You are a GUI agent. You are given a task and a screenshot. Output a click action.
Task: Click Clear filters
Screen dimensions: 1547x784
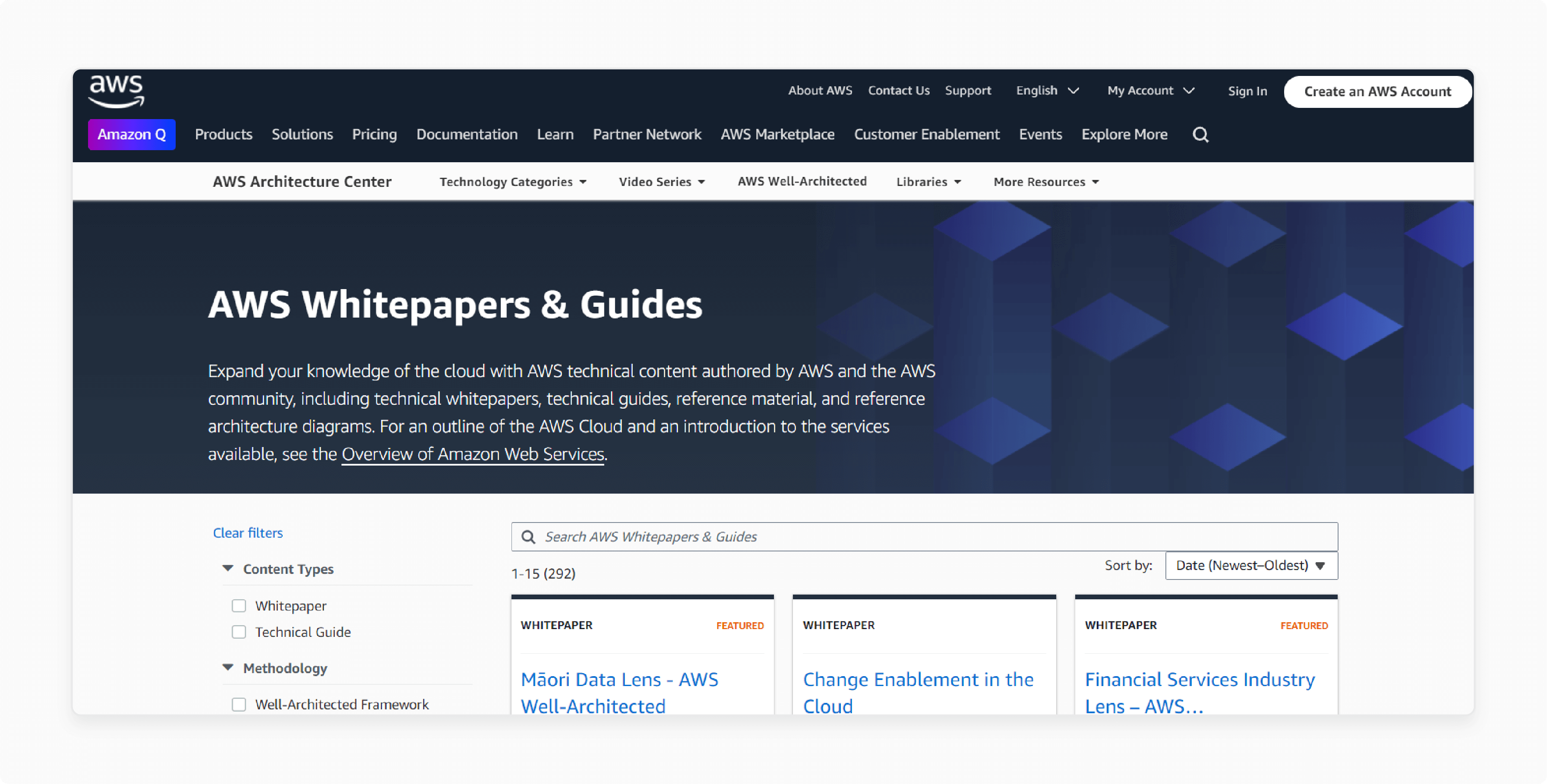[x=247, y=533]
